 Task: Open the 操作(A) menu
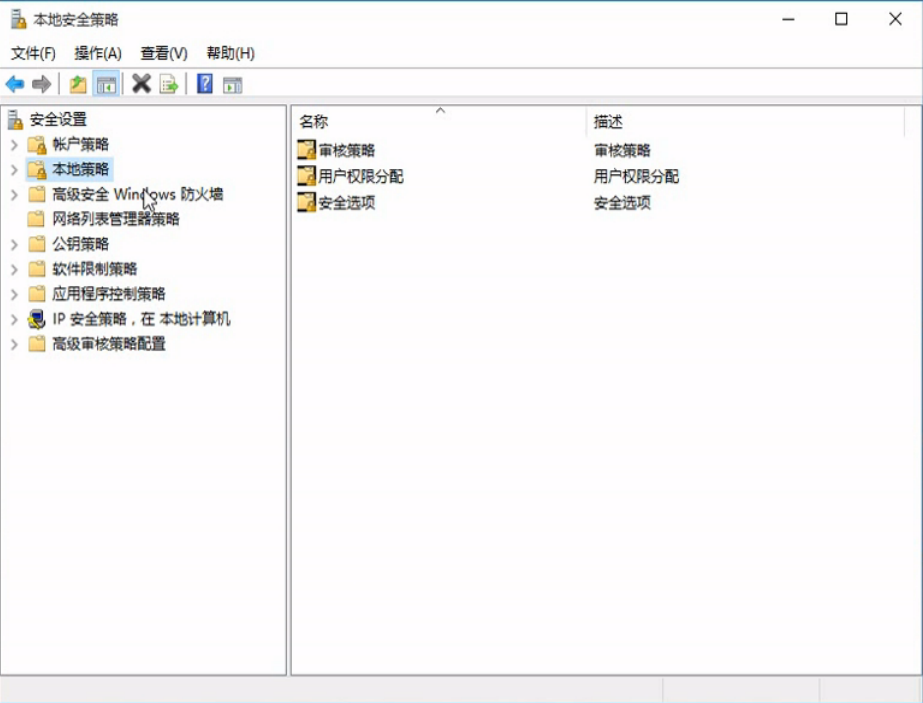98,54
